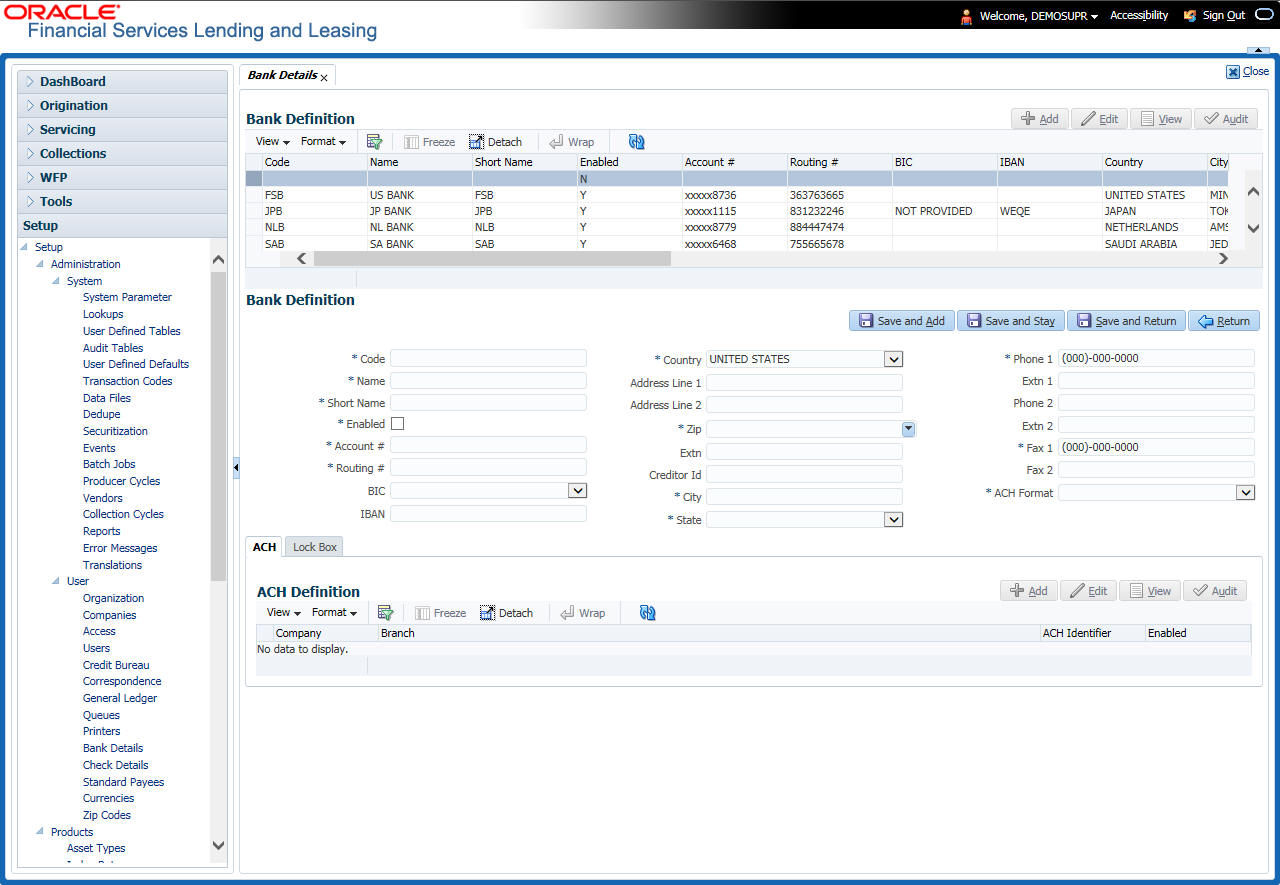Open the Country dropdown
Screen dimensions: 1280x885
tap(893, 359)
